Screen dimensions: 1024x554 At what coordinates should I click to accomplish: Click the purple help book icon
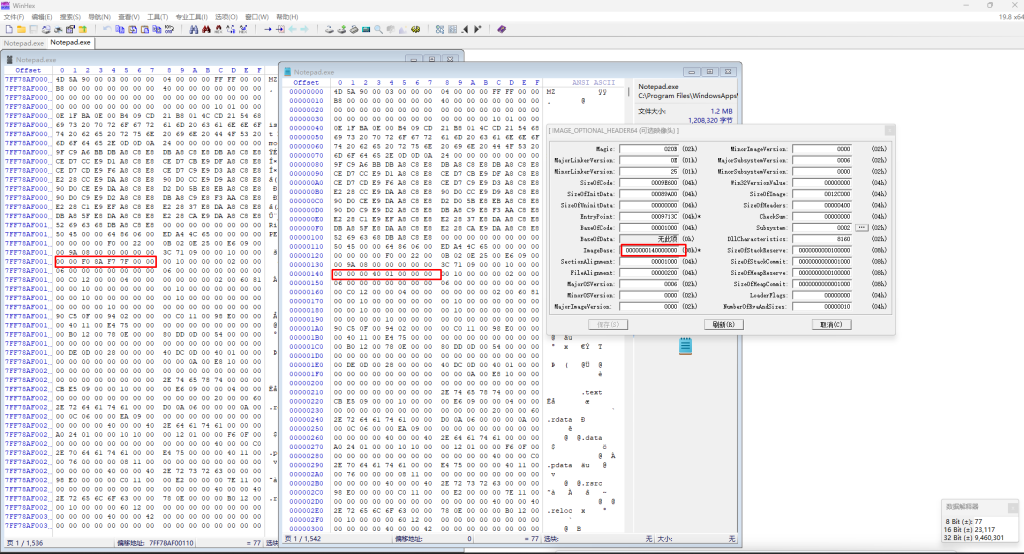click(502, 29)
